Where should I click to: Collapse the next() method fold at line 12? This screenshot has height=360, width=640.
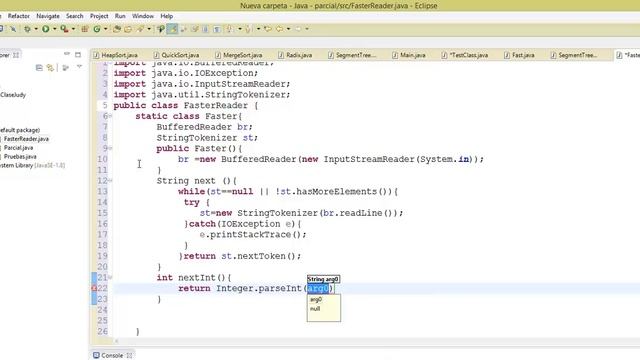110,181
